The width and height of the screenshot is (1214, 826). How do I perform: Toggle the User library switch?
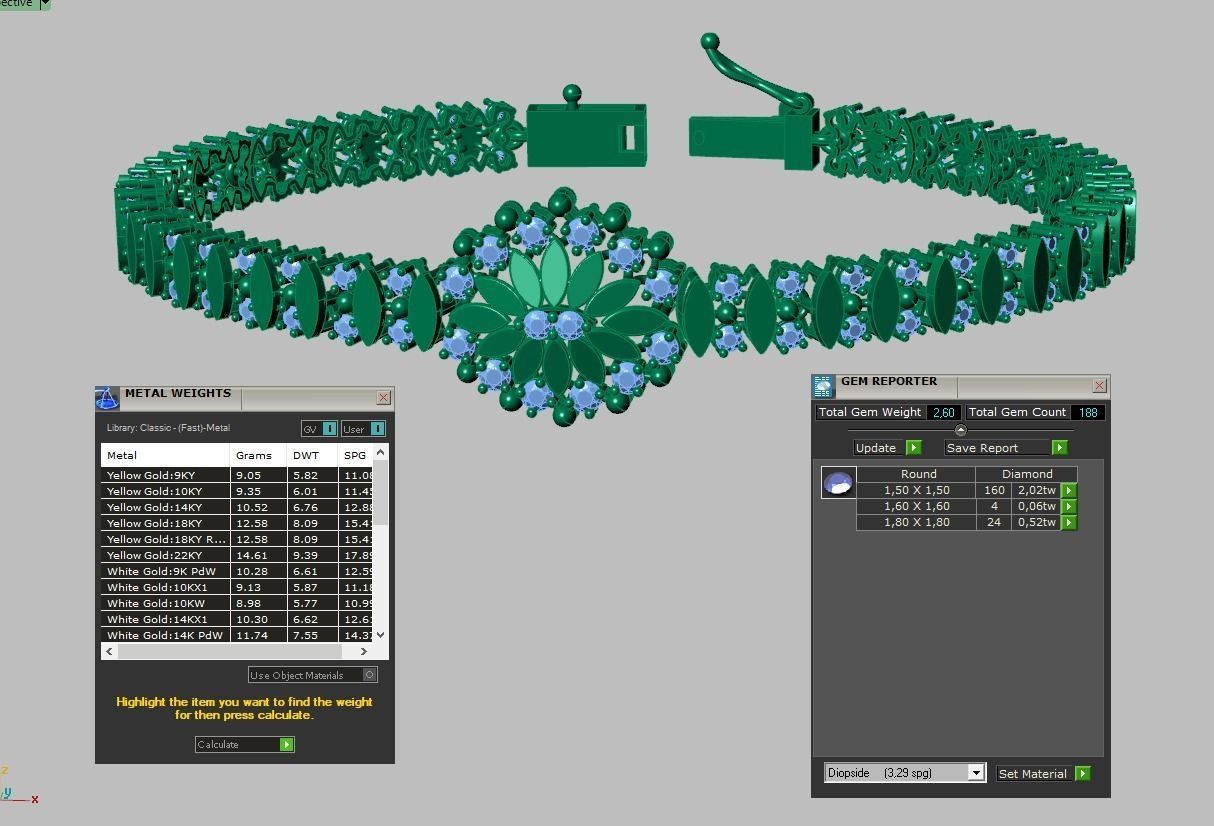(378, 428)
